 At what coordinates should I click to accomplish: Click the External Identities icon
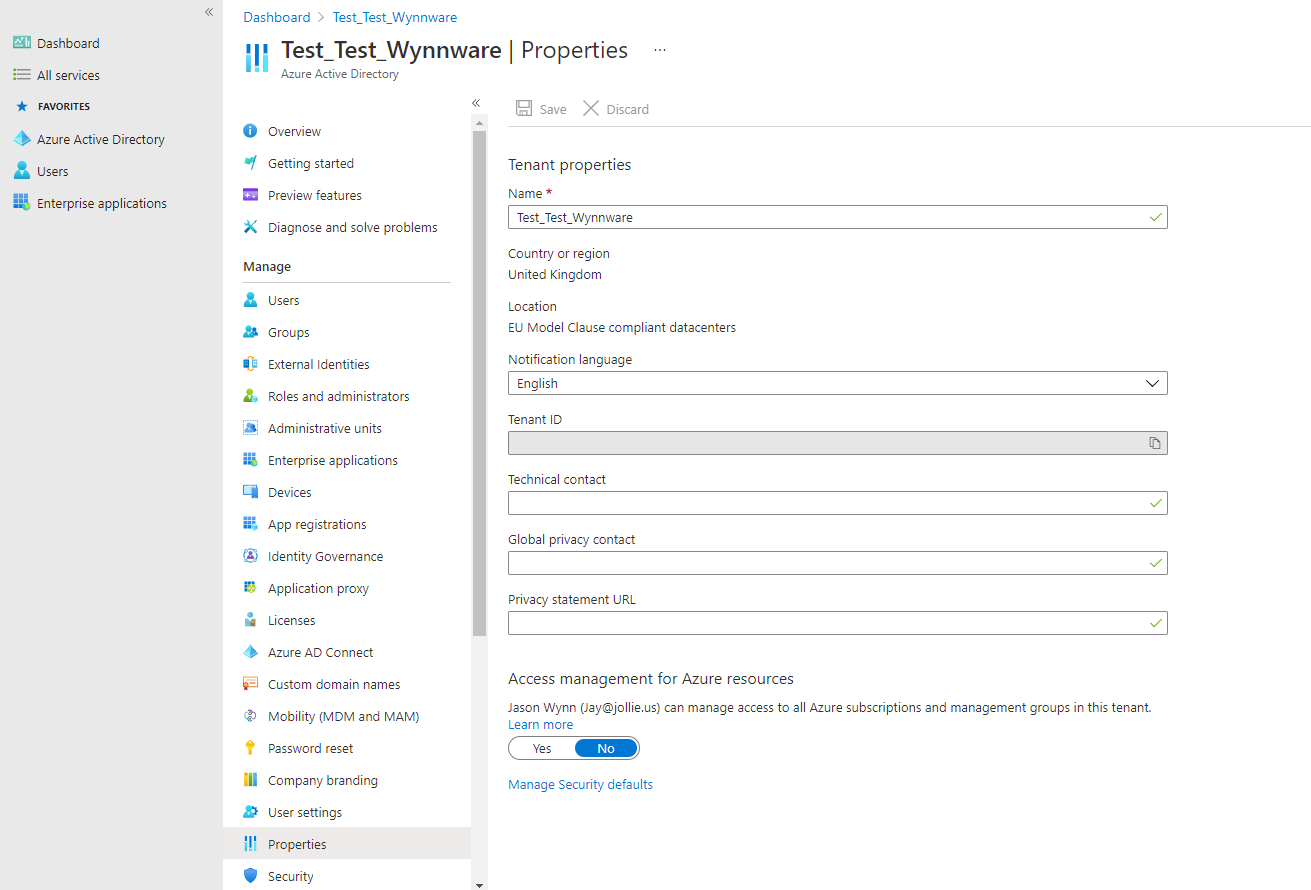pos(250,364)
